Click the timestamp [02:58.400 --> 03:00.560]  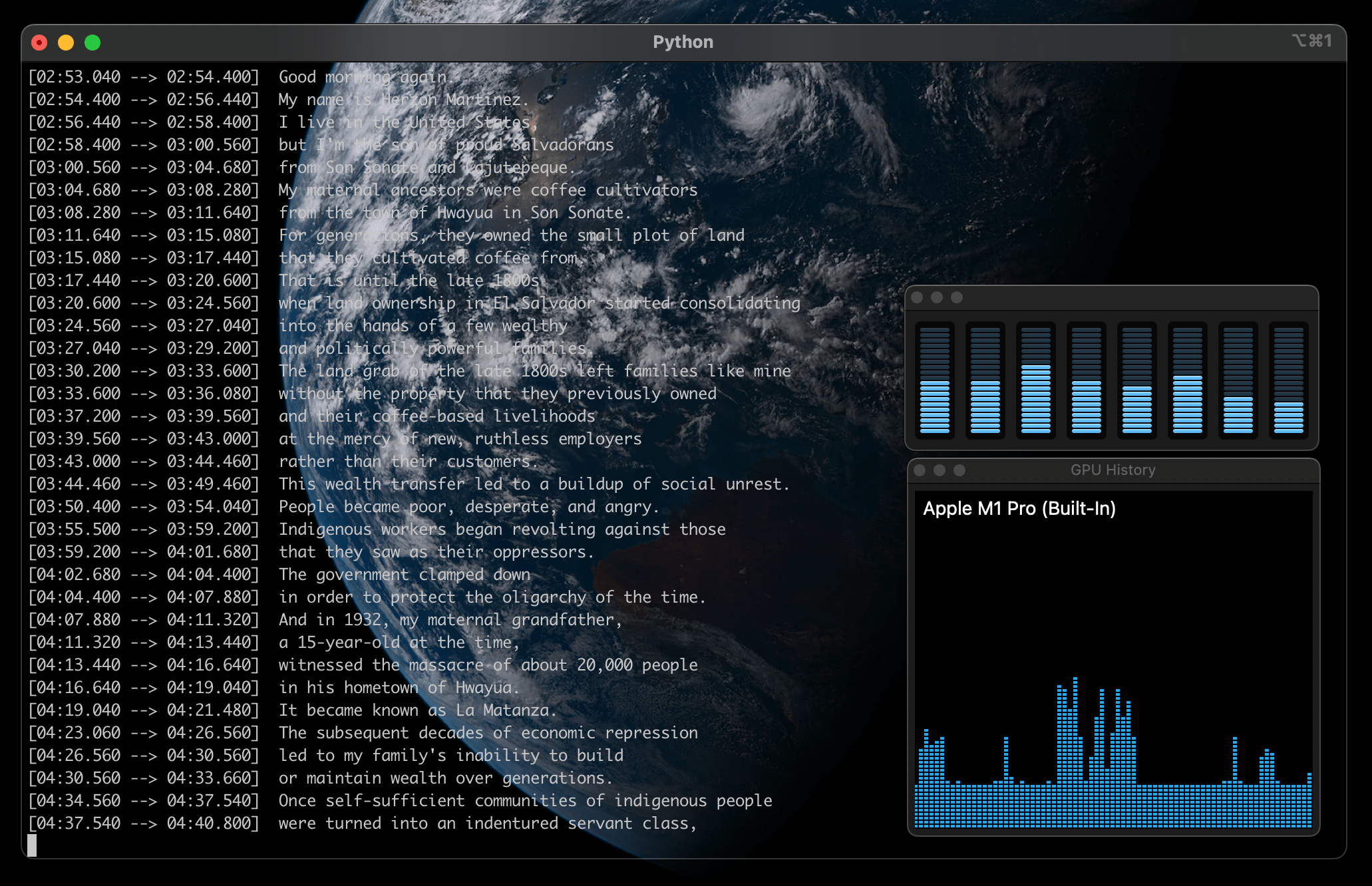point(143,145)
